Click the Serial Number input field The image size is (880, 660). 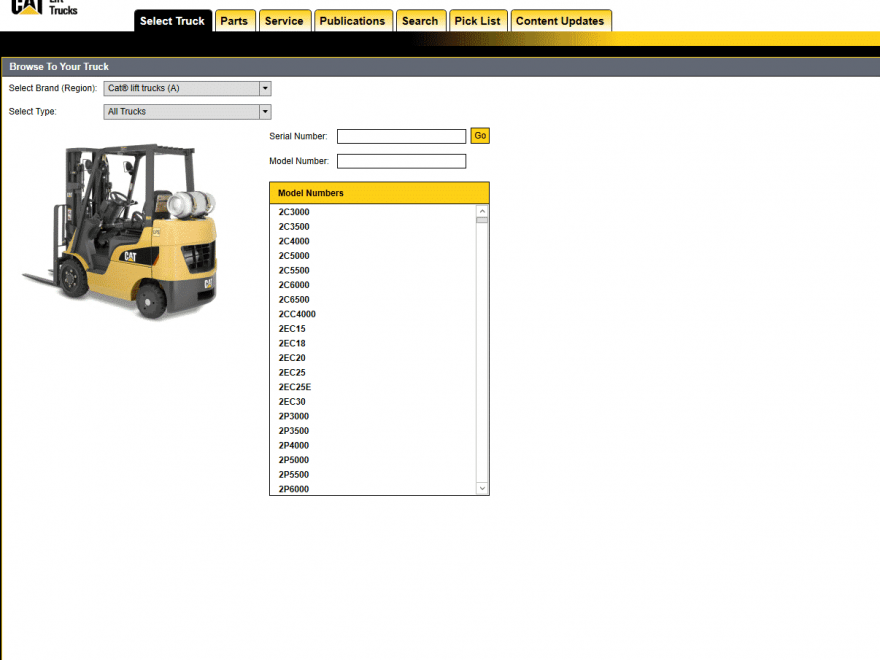click(x=401, y=136)
